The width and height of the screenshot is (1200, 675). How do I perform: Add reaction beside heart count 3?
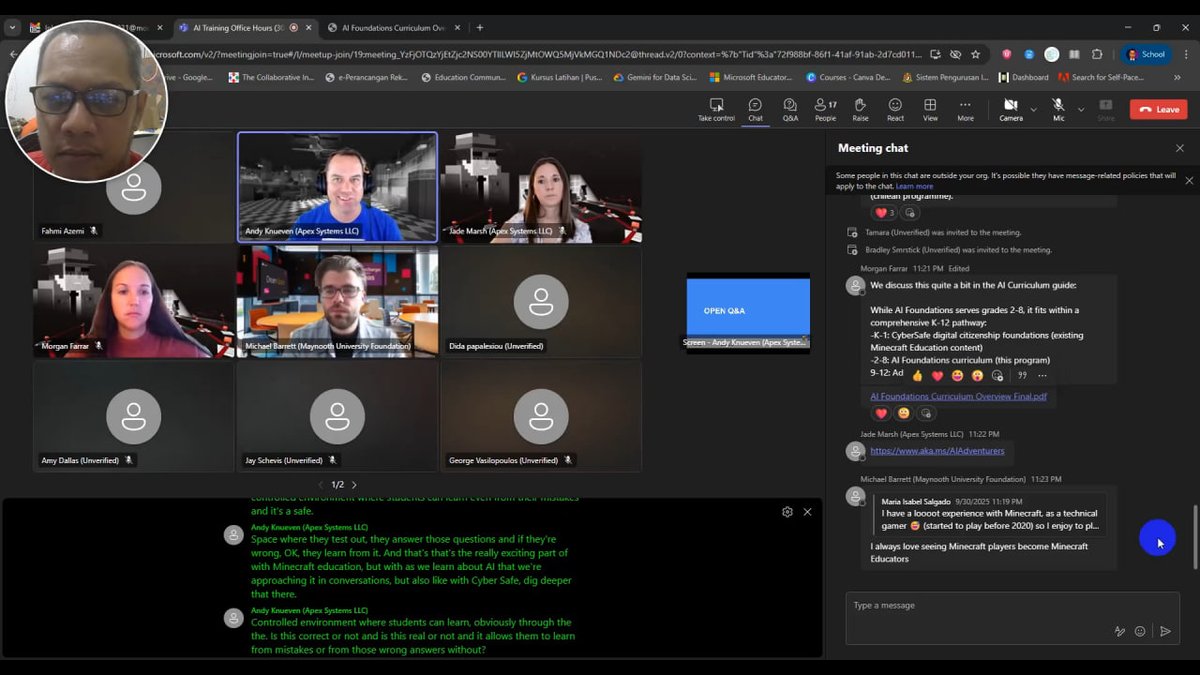(x=910, y=213)
